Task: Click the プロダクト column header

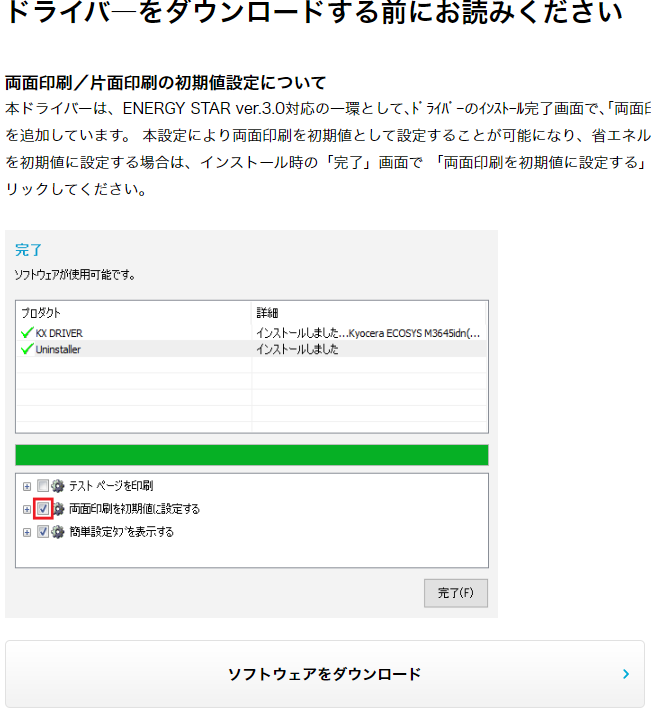Action: point(41,312)
